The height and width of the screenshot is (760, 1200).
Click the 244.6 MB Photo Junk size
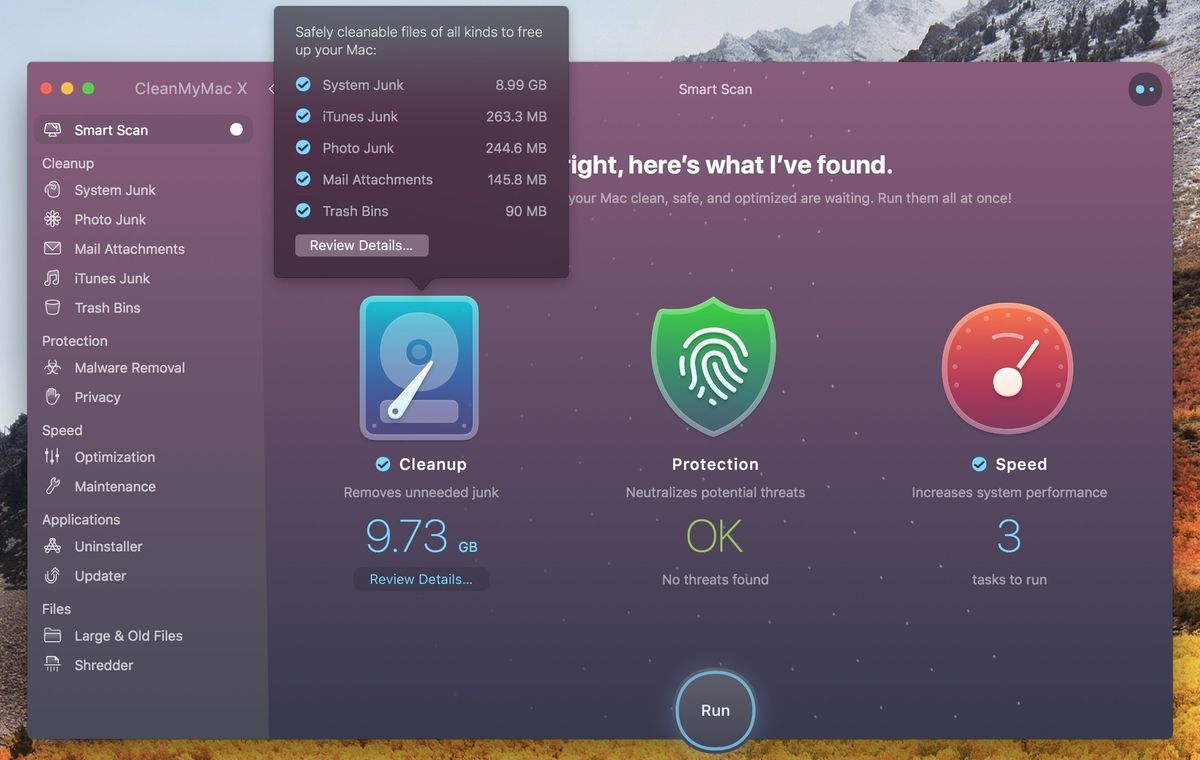pos(516,148)
